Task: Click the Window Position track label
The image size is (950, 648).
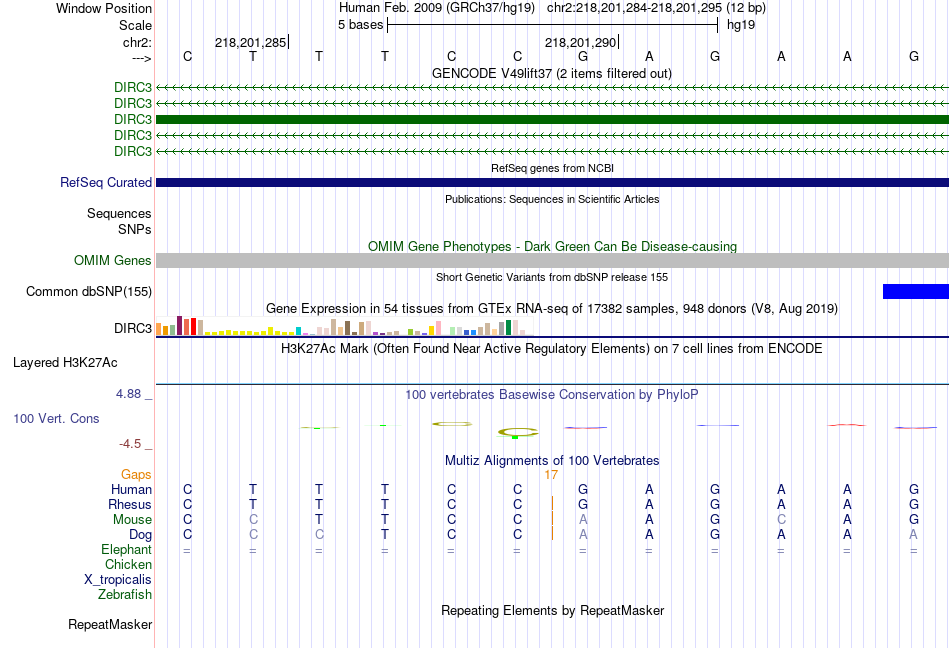Action: 104,8
